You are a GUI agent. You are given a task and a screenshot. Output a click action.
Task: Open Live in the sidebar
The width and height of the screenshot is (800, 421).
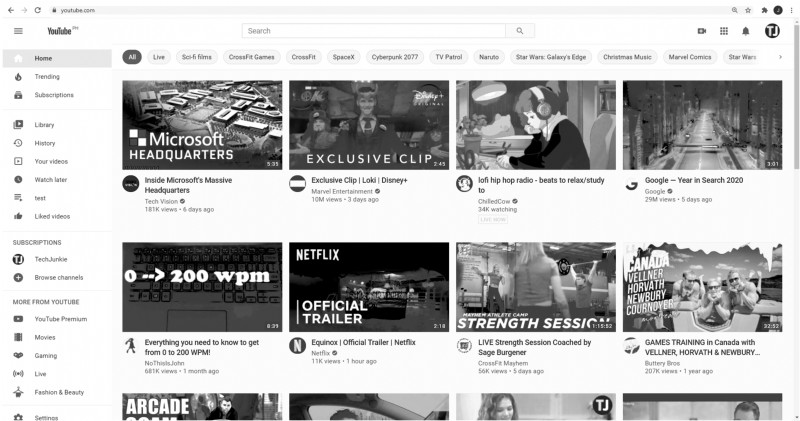(x=57, y=374)
